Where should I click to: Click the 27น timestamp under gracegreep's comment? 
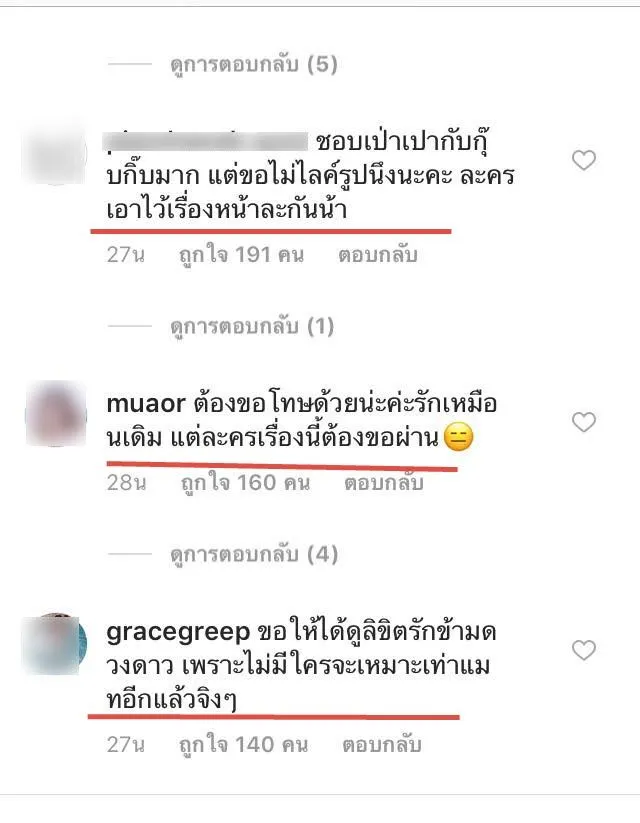[x=125, y=745]
